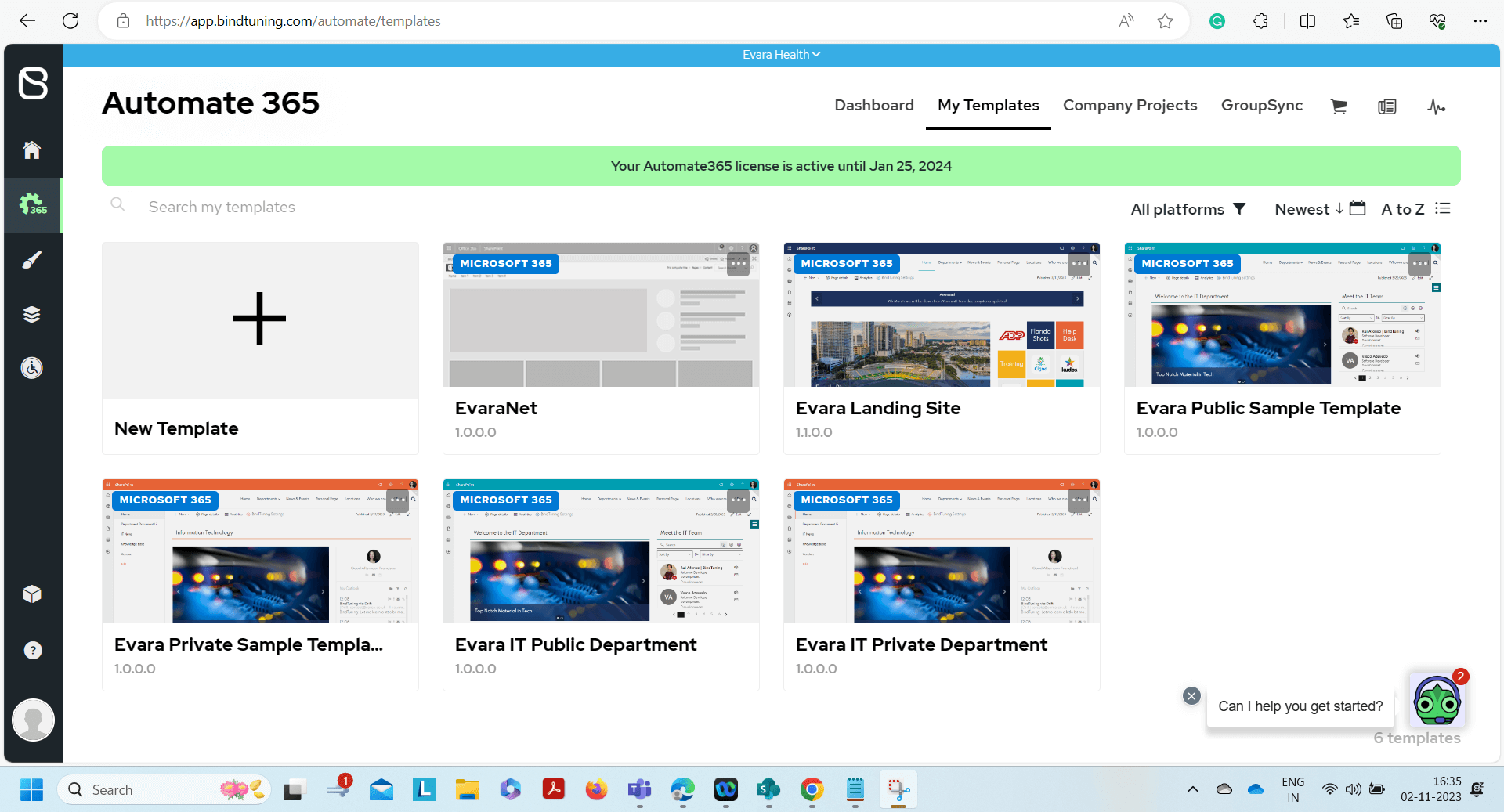Create a New Template card
This screenshot has height=812, width=1504.
[260, 348]
